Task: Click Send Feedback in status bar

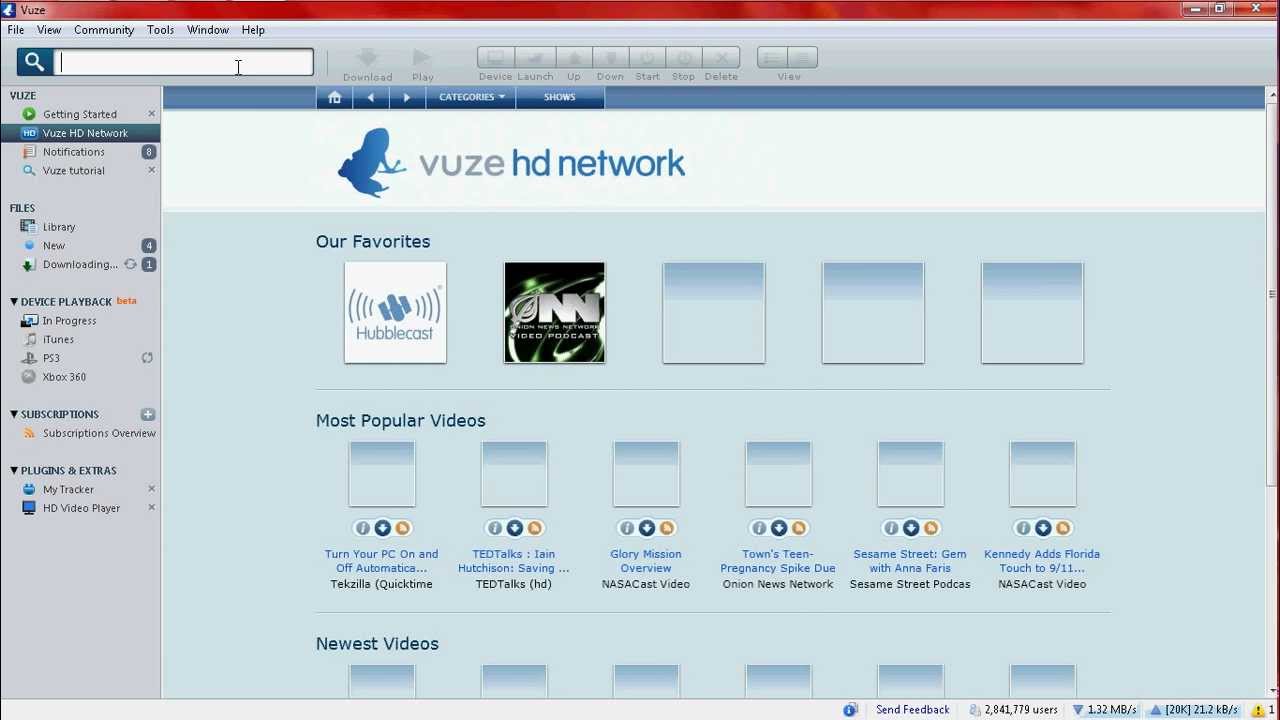Action: pos(912,710)
